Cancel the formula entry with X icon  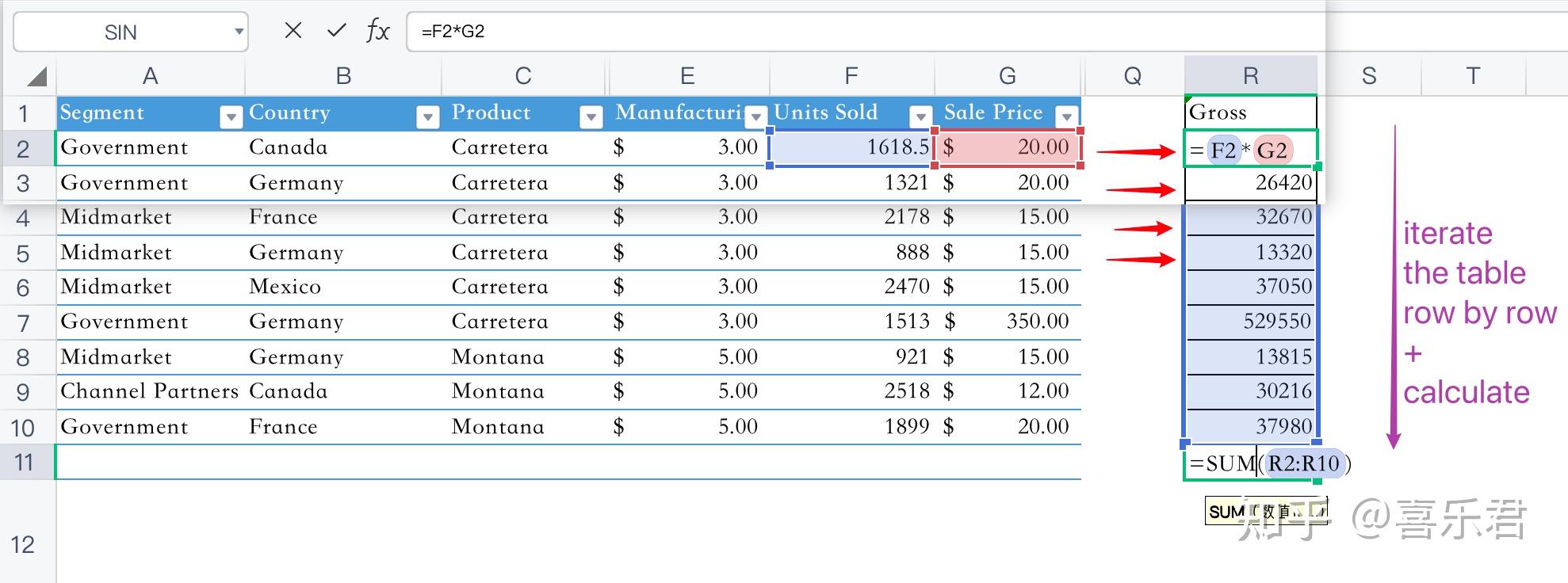tap(293, 31)
